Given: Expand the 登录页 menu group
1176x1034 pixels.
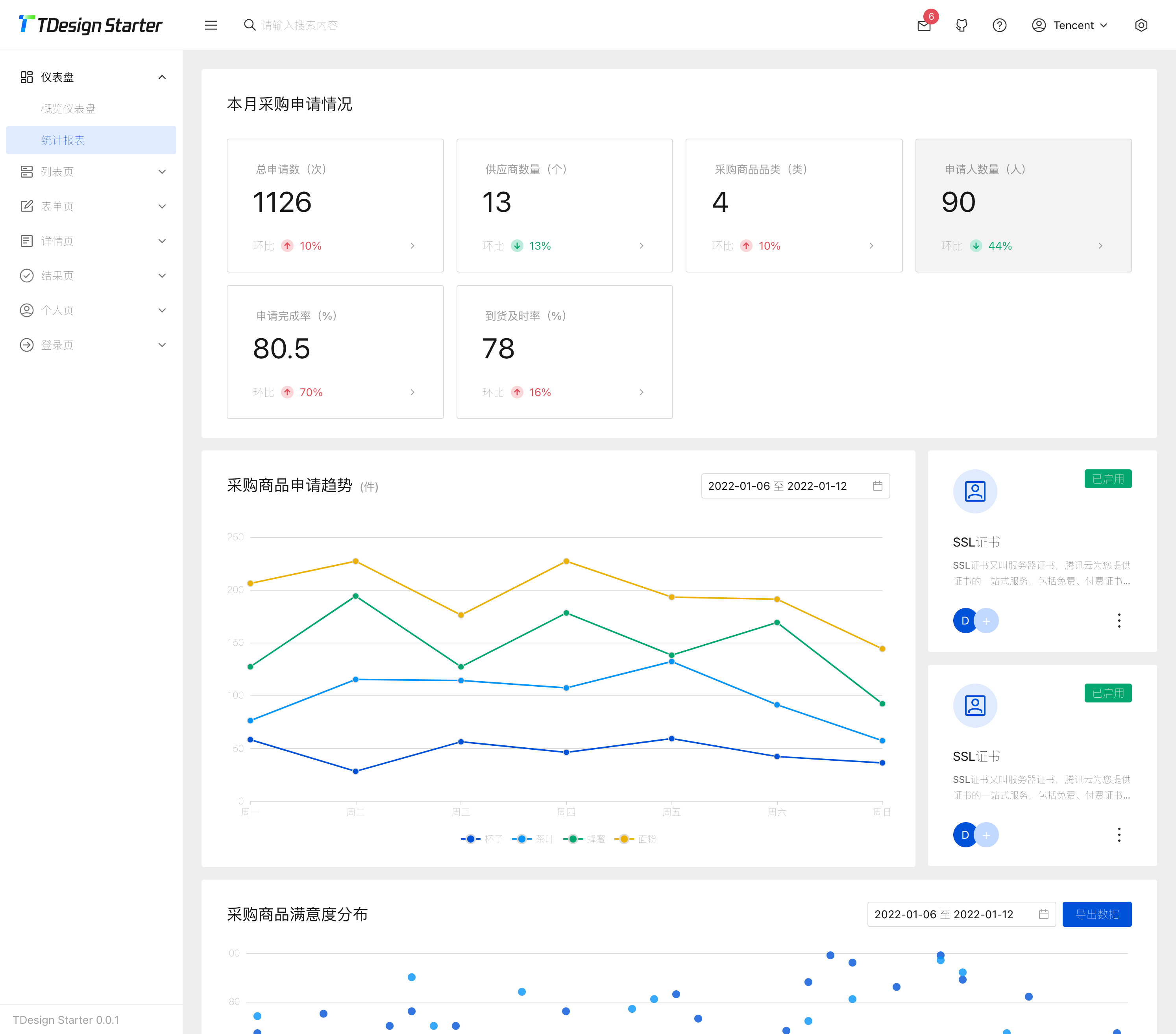Looking at the screenshot, I should click(91, 345).
